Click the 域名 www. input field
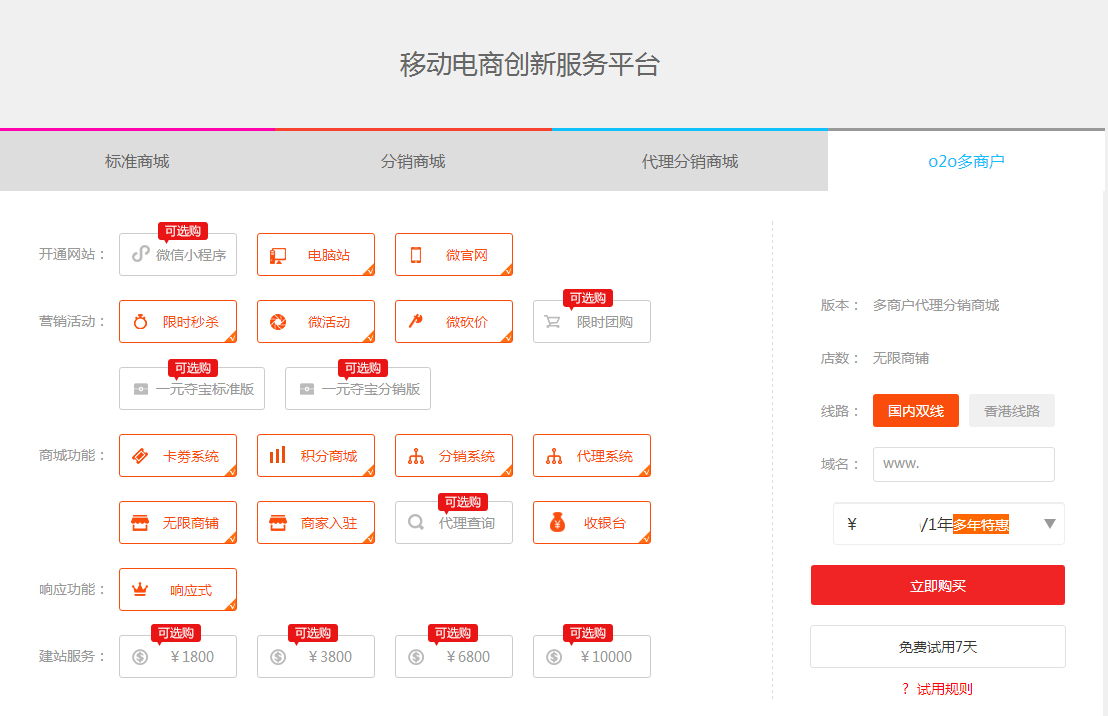The width and height of the screenshot is (1108, 716). 963,464
